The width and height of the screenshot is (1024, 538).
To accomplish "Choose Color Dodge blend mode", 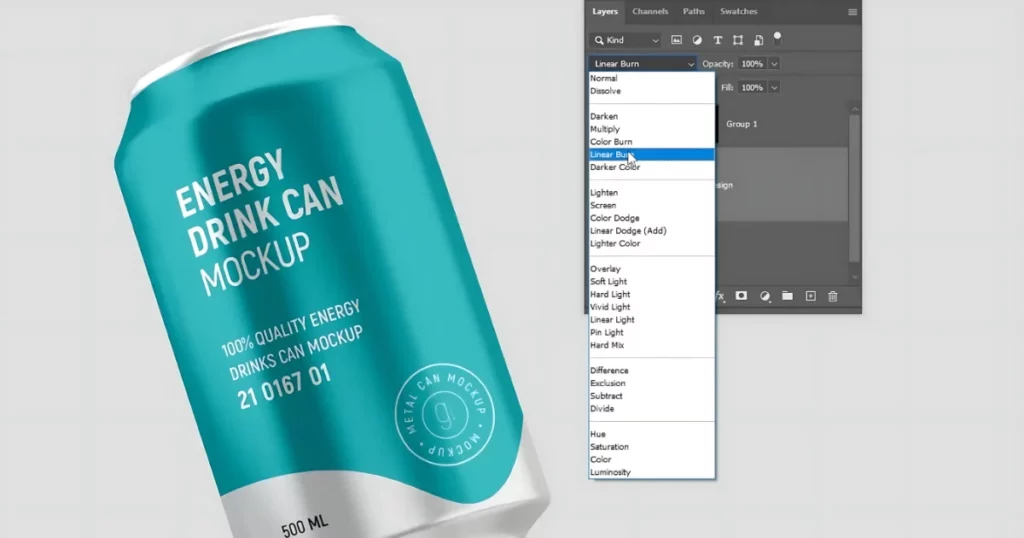I will 652,218.
